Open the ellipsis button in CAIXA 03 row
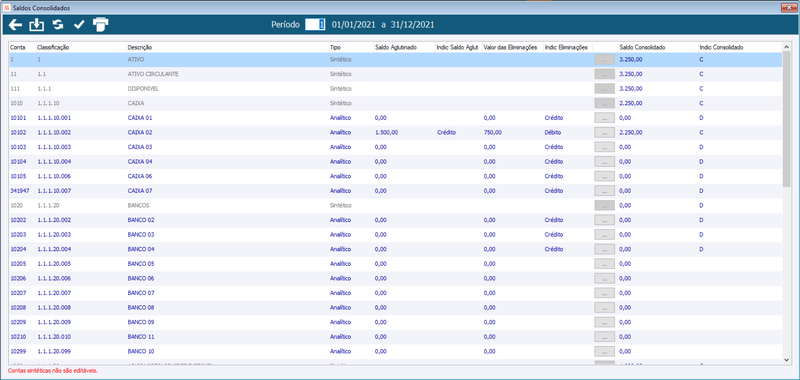The height and width of the screenshot is (380, 800). [605, 147]
